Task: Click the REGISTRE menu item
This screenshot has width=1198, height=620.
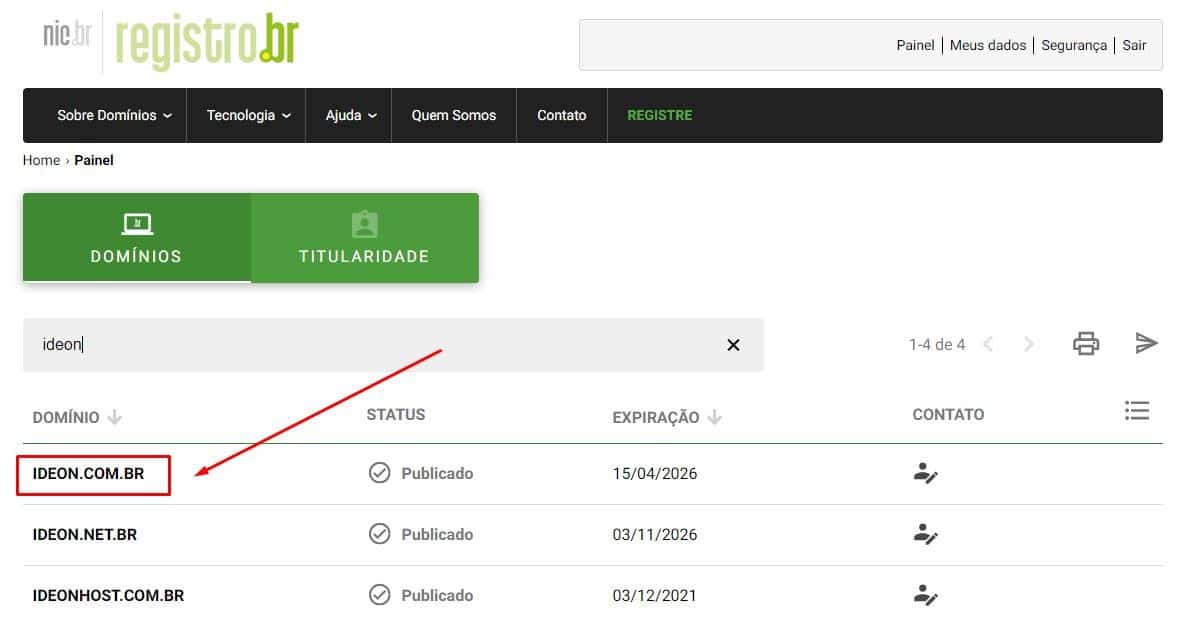Action: (x=659, y=115)
